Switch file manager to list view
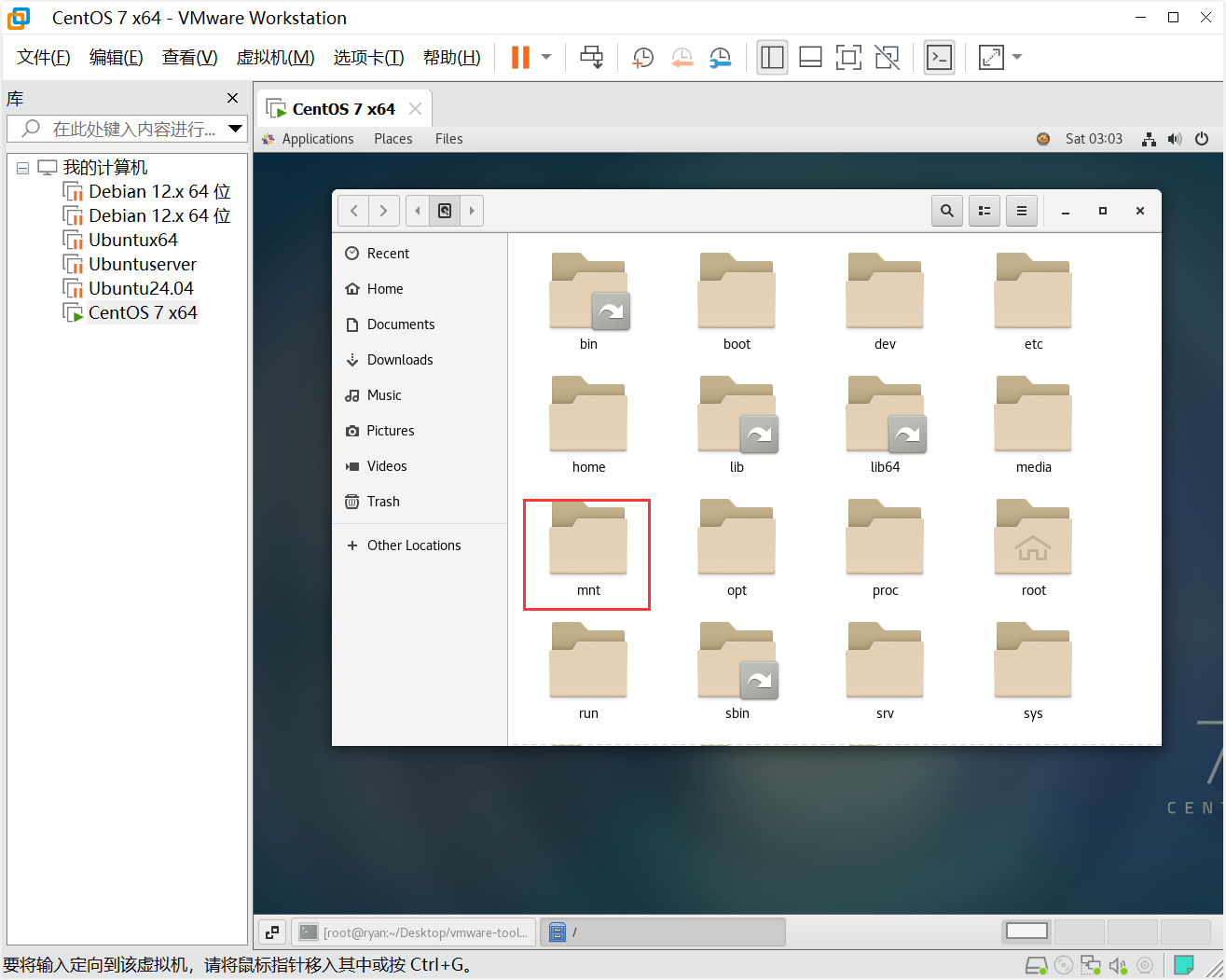This screenshot has width=1226, height=980. (x=985, y=211)
